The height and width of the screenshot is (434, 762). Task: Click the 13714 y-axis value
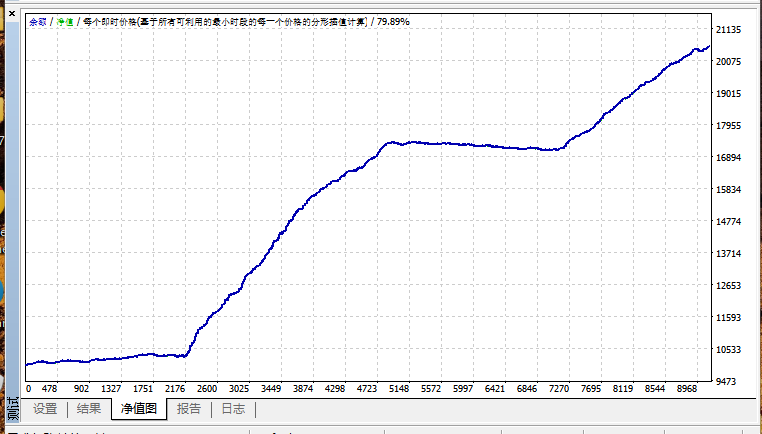tap(728, 254)
